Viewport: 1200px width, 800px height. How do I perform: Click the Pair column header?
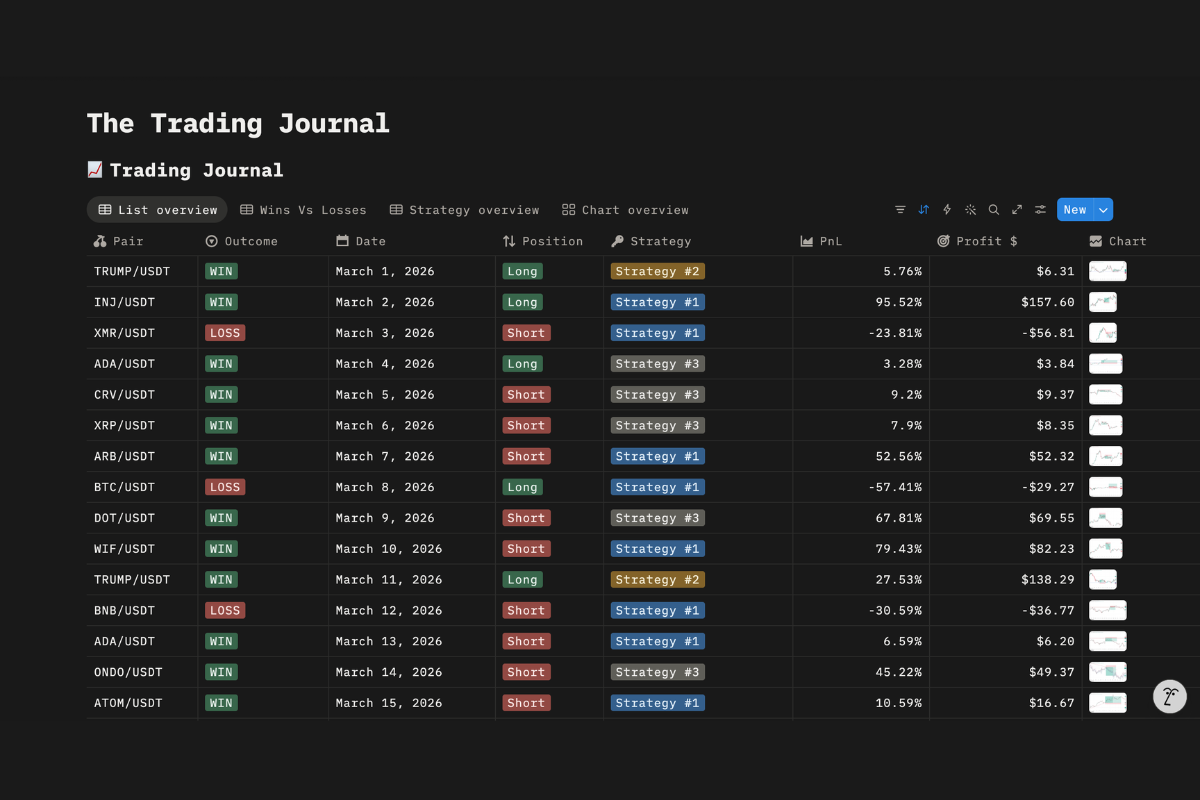tap(119, 241)
